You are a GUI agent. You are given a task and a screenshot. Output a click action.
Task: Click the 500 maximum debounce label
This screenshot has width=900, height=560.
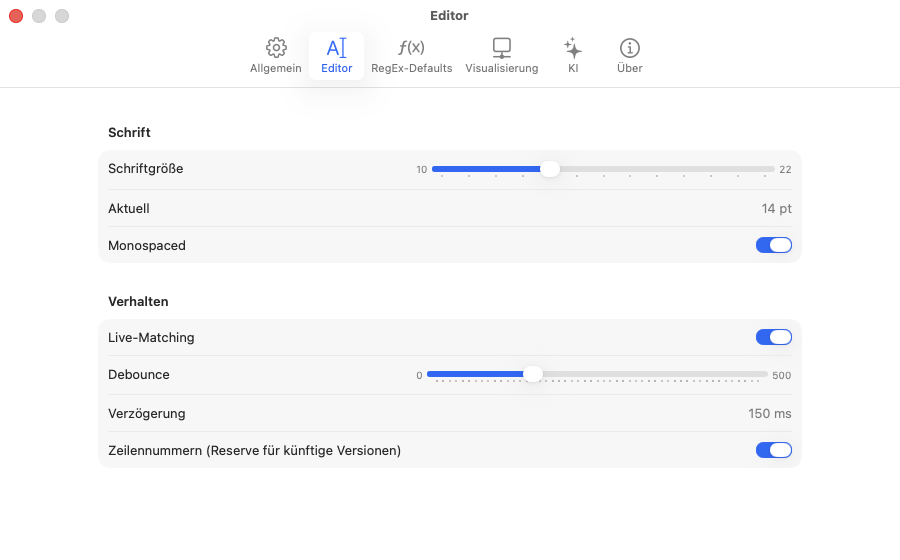pyautogui.click(x=782, y=375)
